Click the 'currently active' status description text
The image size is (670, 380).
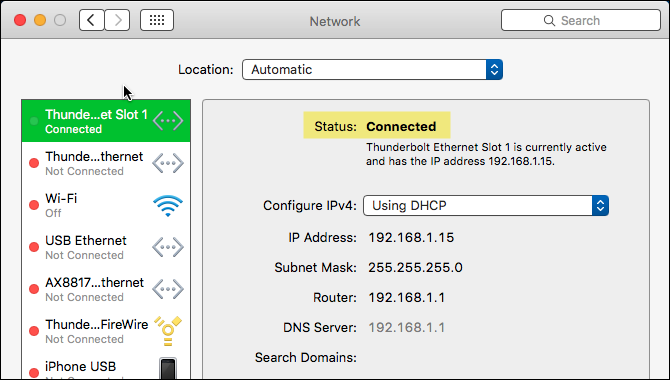(486, 154)
